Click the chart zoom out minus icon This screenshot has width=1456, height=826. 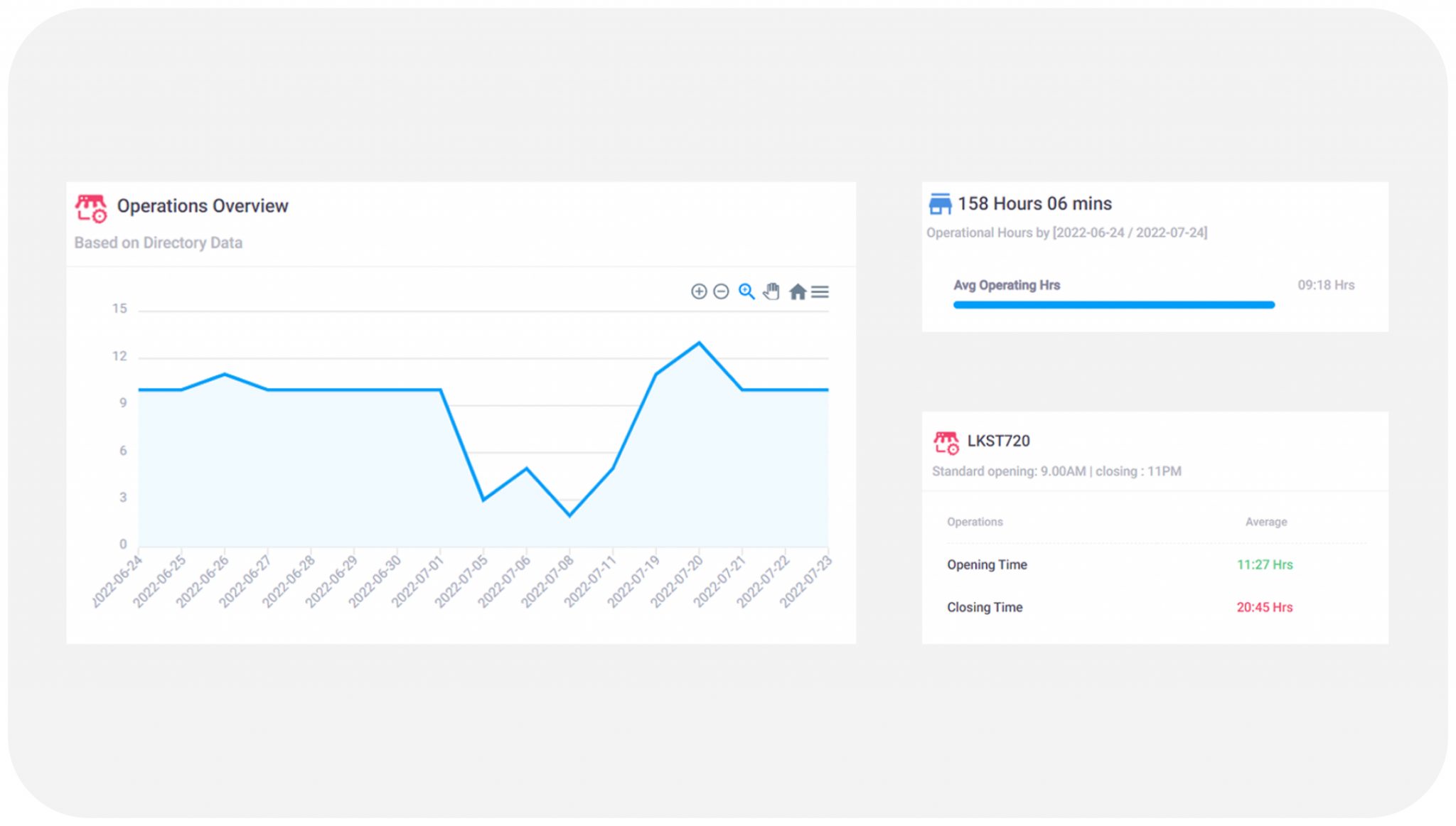721,291
